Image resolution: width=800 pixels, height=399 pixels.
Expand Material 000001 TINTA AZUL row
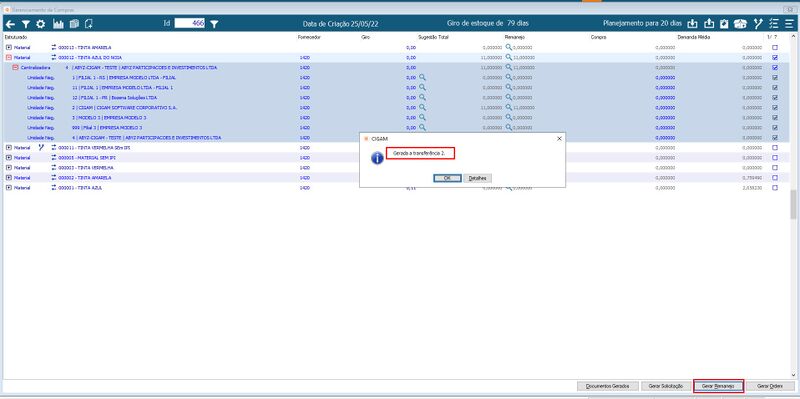9,188
